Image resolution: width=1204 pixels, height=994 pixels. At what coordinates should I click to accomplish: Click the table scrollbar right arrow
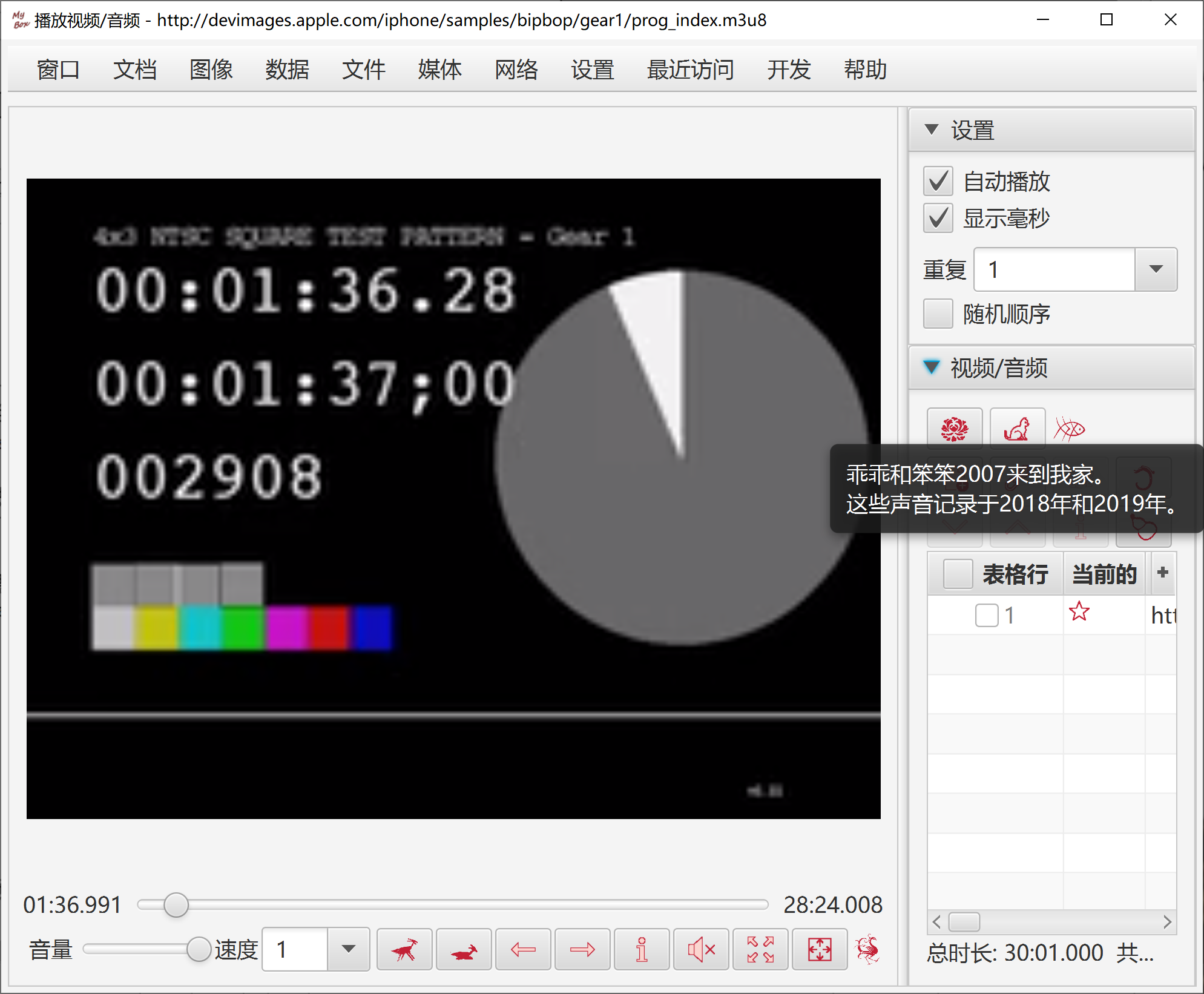click(1168, 921)
